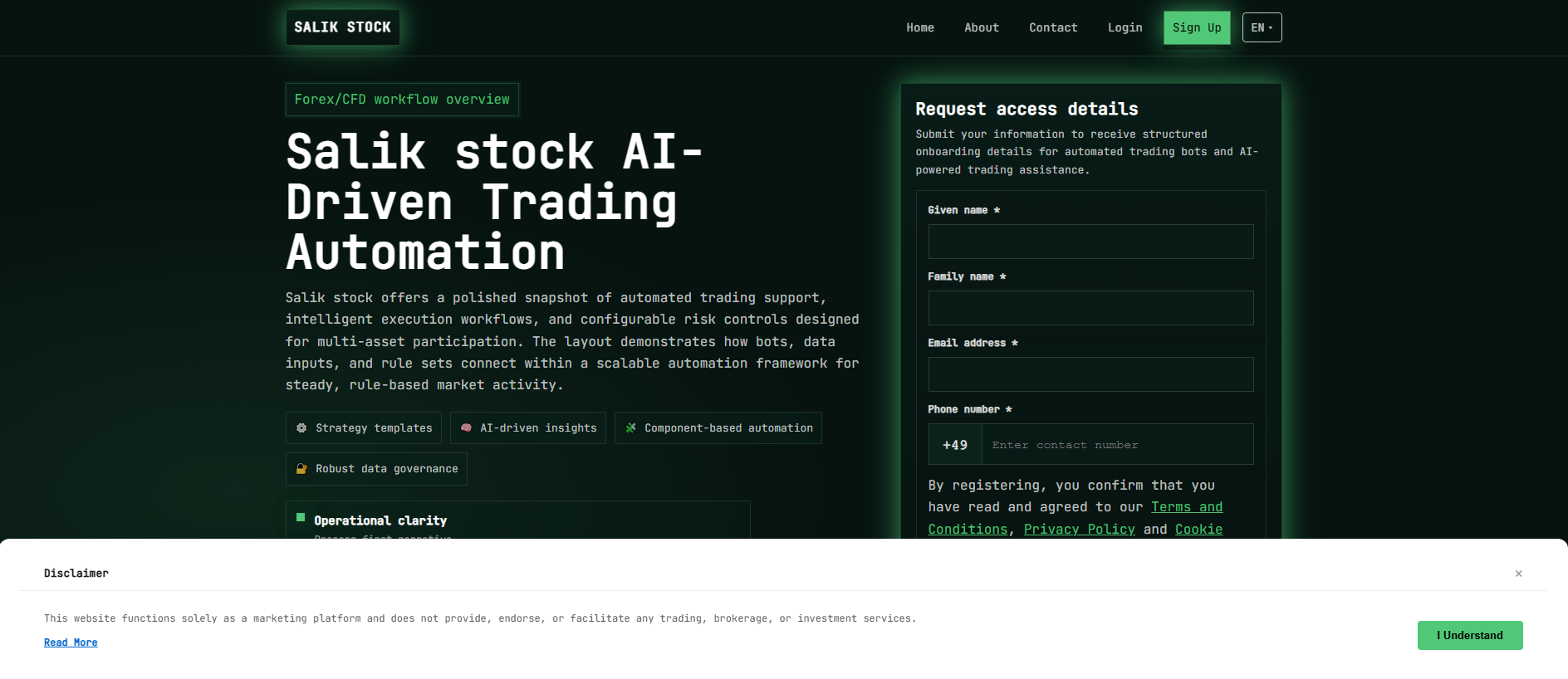The width and height of the screenshot is (1568, 679).
Task: Click the gear icon beside Strategy templates
Action: (x=301, y=428)
